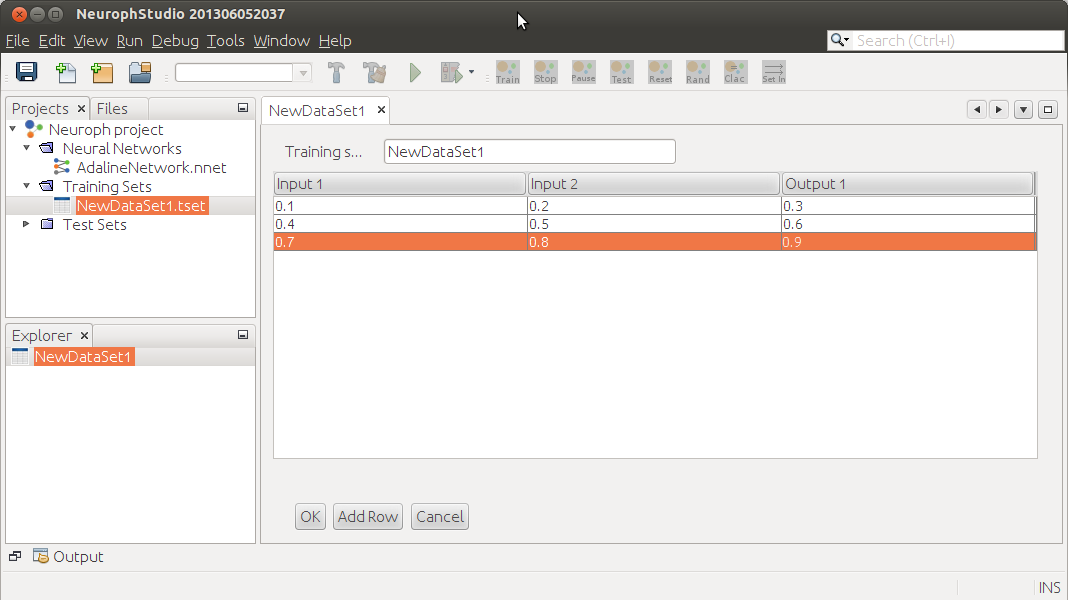Click the Stop training icon
The width and height of the screenshot is (1068, 600).
click(x=545, y=72)
